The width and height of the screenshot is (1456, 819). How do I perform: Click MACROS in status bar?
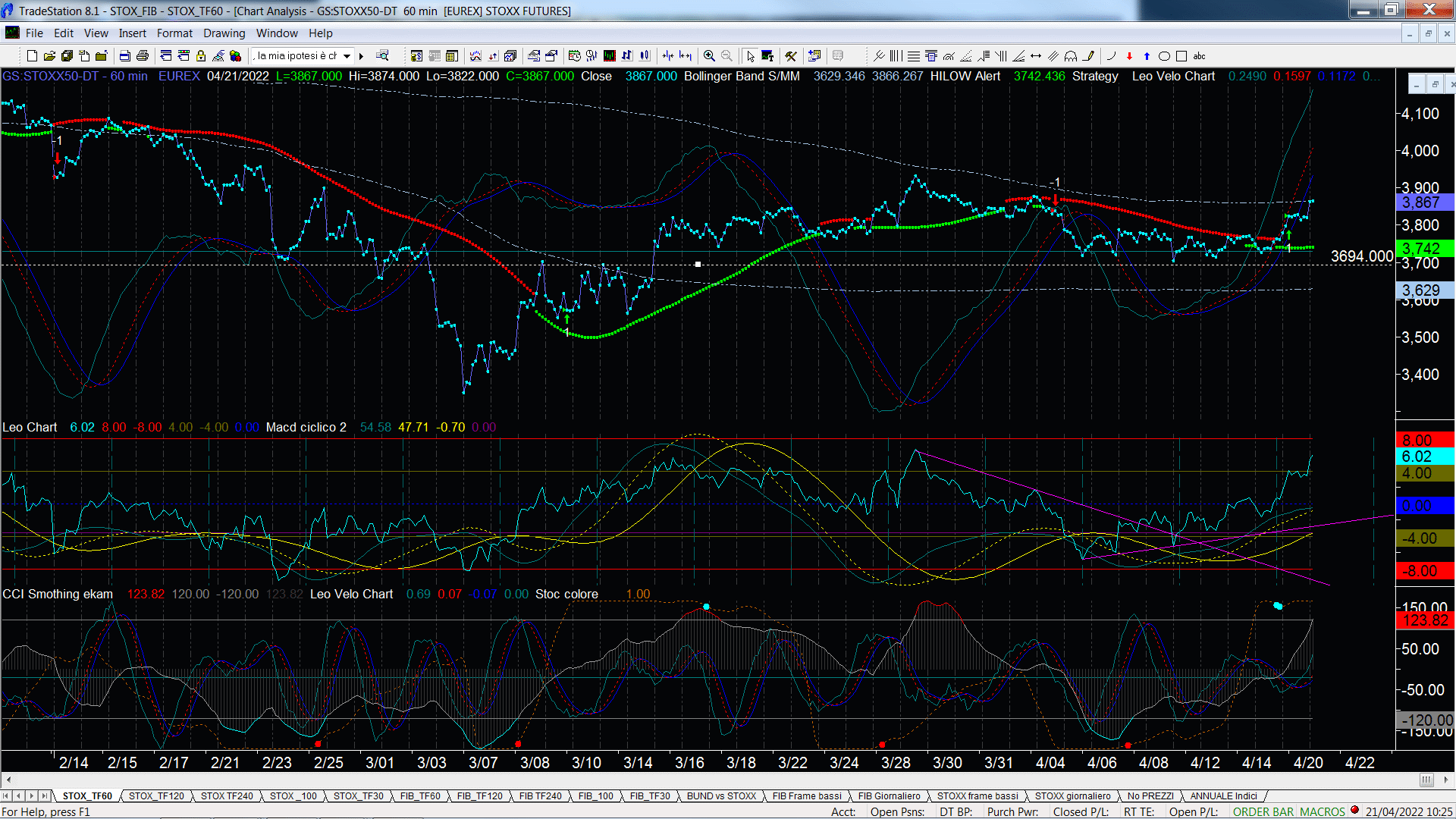click(1322, 812)
